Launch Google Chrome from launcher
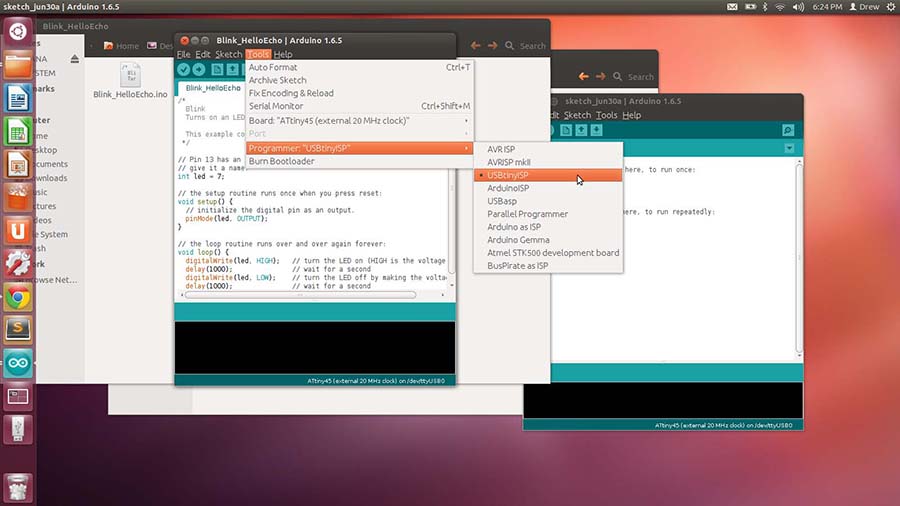 (x=18, y=297)
